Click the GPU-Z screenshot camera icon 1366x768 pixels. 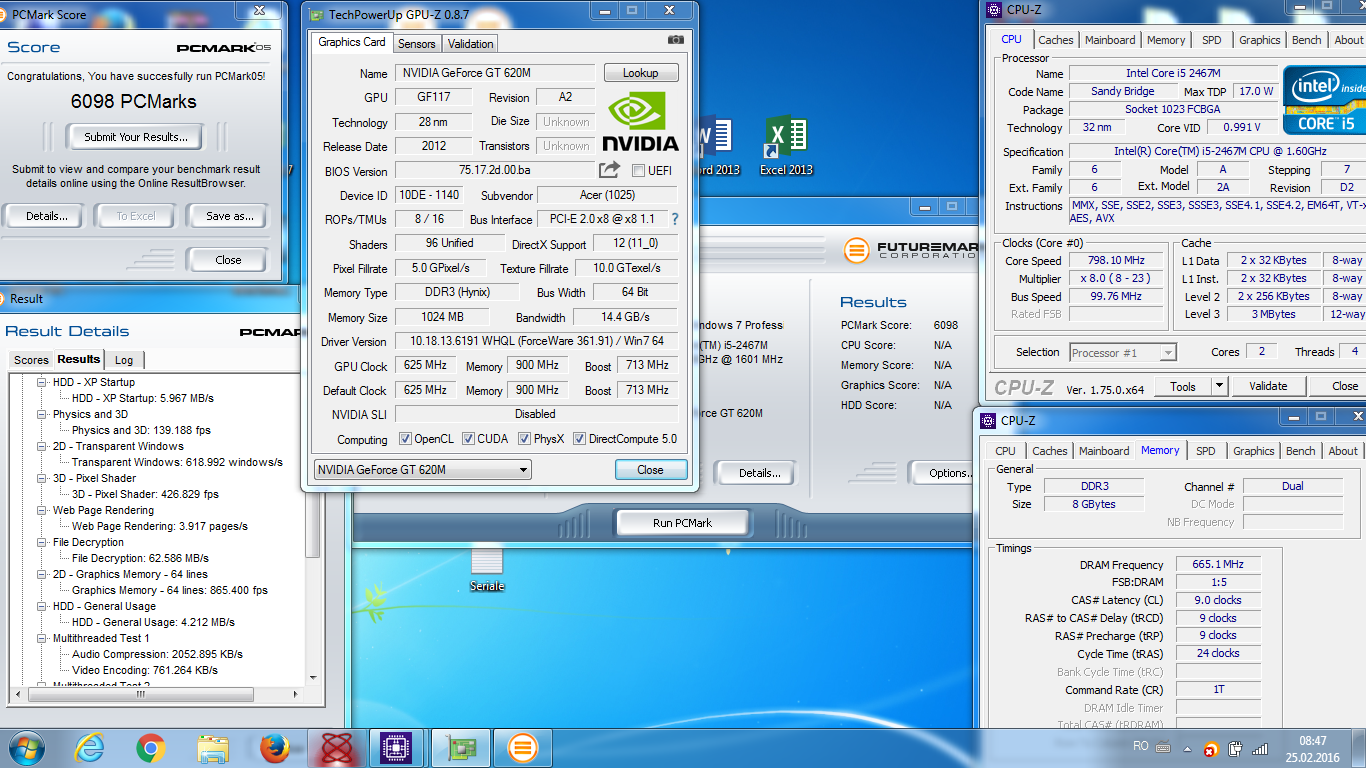coord(677,40)
